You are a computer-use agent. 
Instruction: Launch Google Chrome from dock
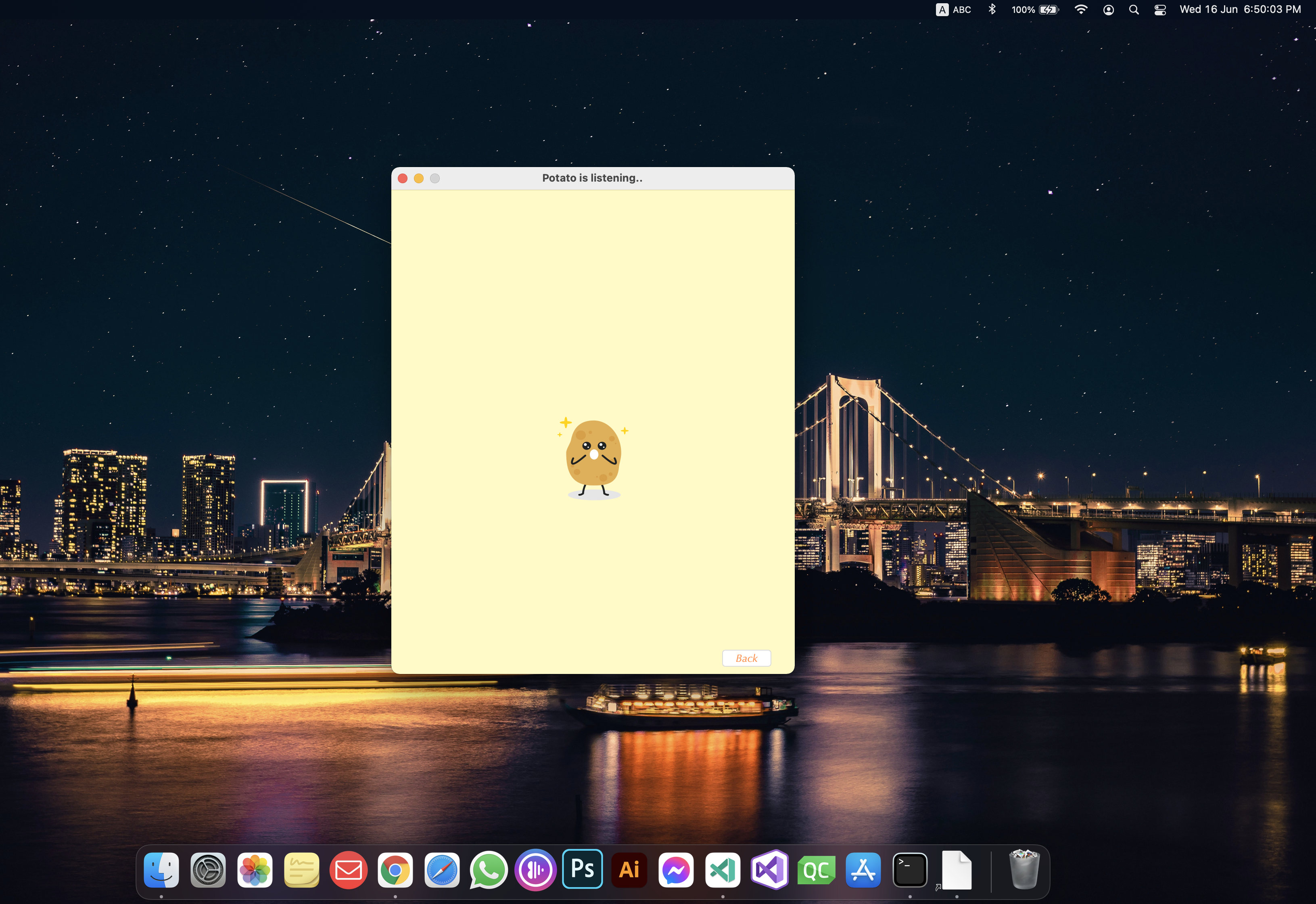[x=395, y=869]
